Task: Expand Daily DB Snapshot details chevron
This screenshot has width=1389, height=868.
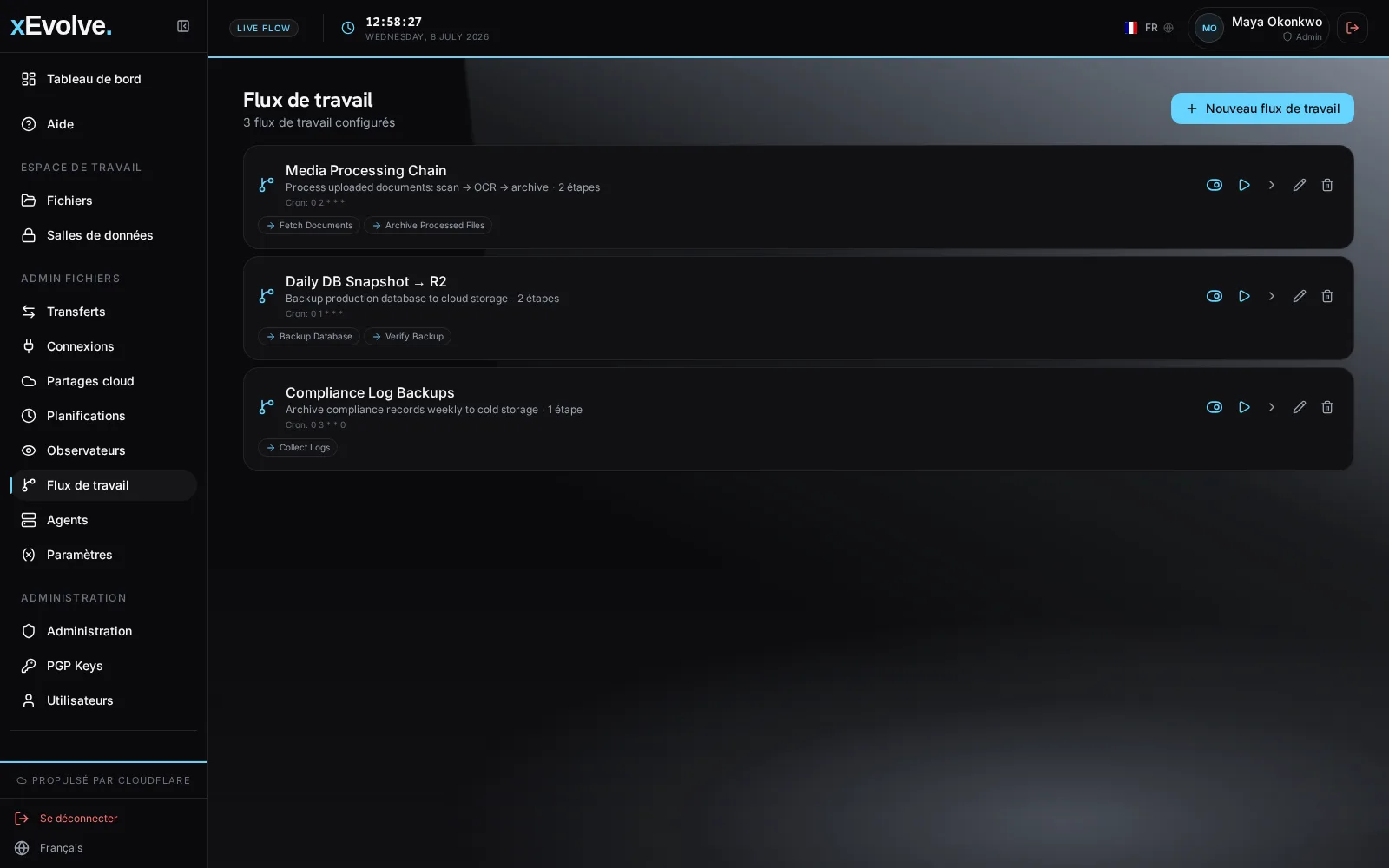Action: (1272, 296)
